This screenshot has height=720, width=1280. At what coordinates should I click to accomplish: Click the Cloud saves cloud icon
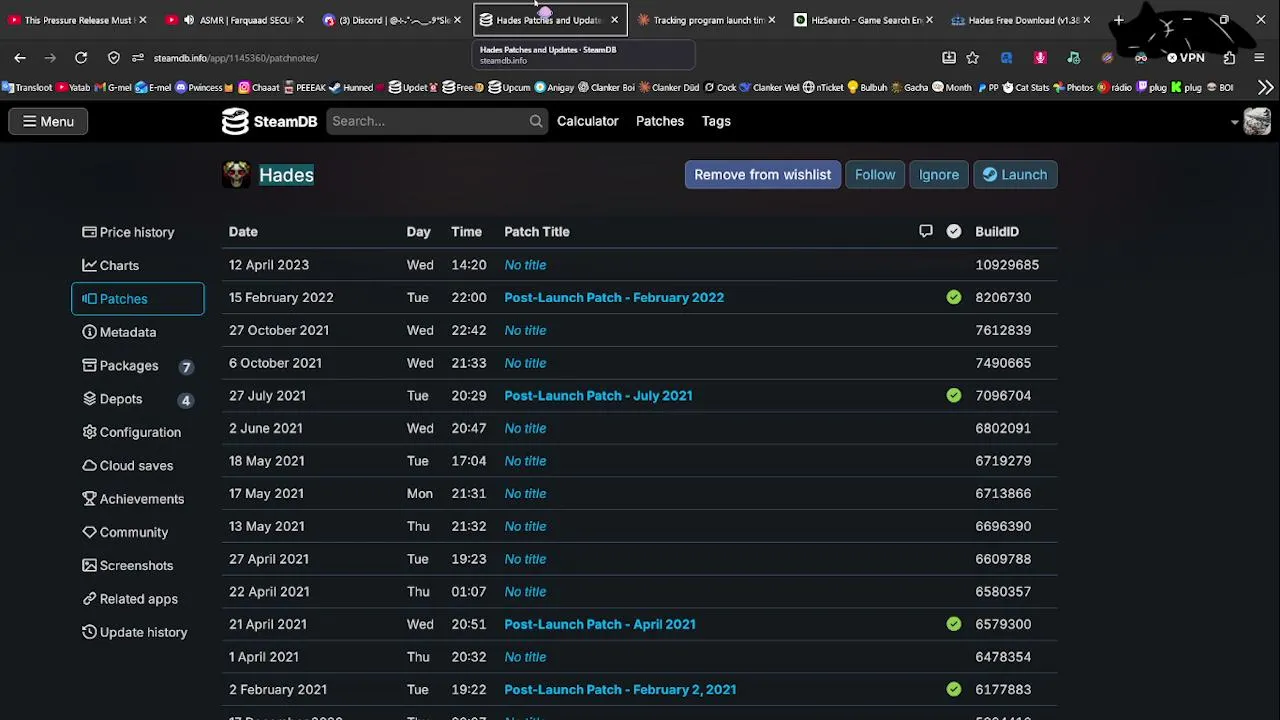[x=89, y=465]
